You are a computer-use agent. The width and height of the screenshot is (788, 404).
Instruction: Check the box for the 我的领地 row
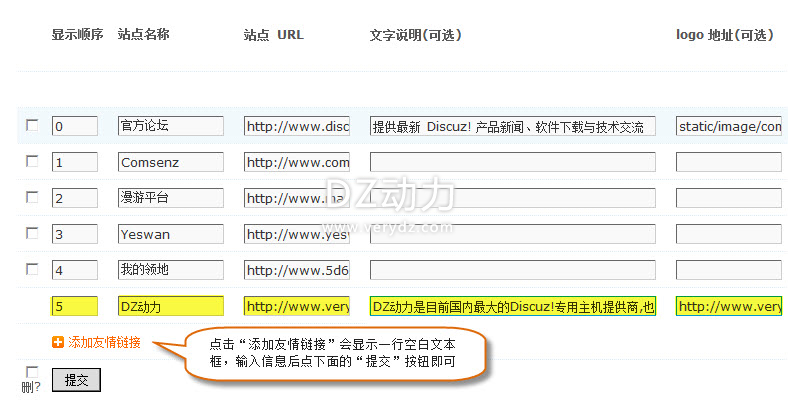tap(32, 269)
